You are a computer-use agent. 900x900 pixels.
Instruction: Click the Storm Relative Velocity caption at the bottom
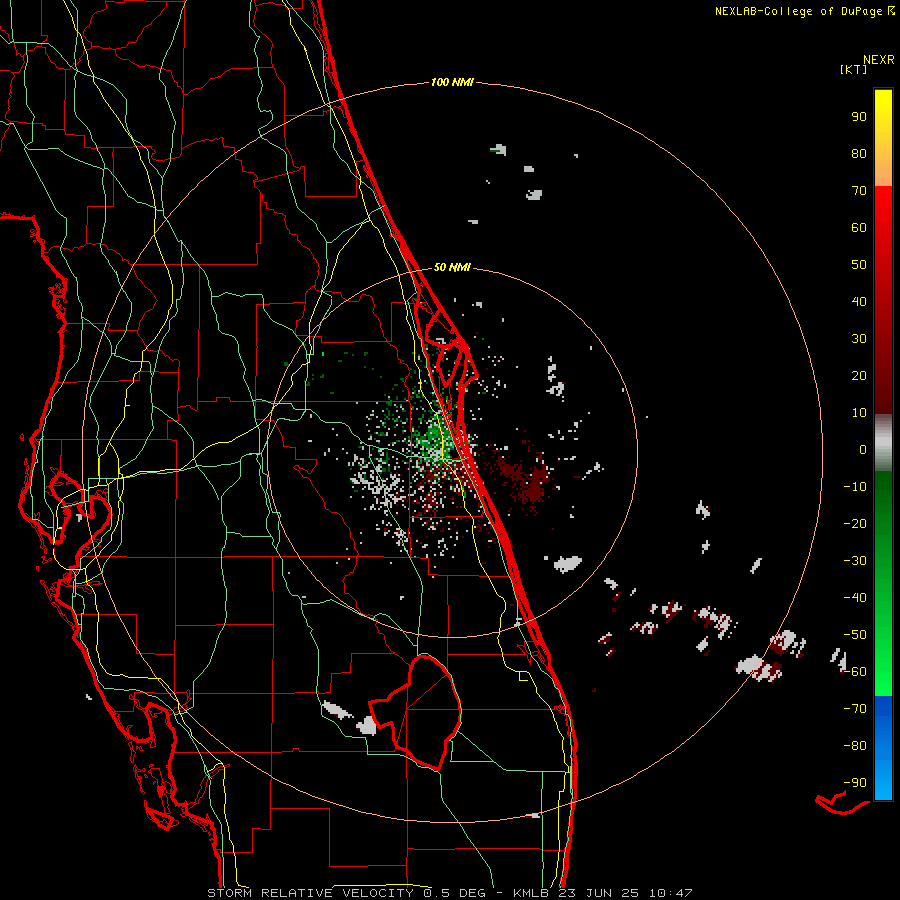(x=449, y=893)
